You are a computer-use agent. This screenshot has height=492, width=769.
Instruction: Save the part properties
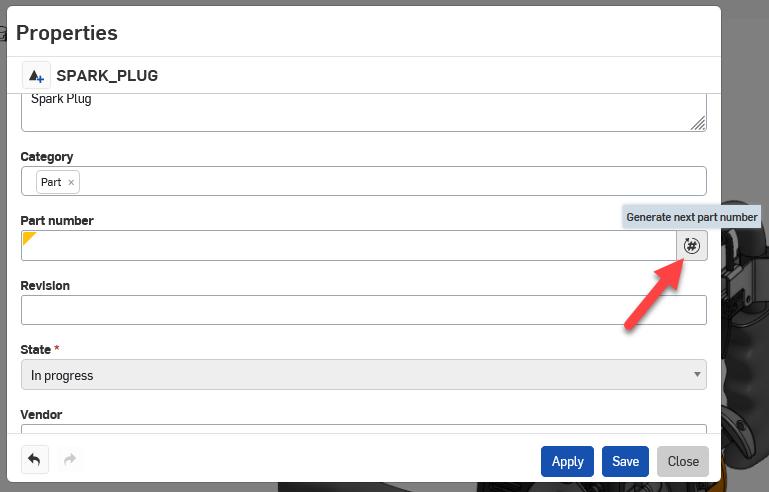coord(625,461)
